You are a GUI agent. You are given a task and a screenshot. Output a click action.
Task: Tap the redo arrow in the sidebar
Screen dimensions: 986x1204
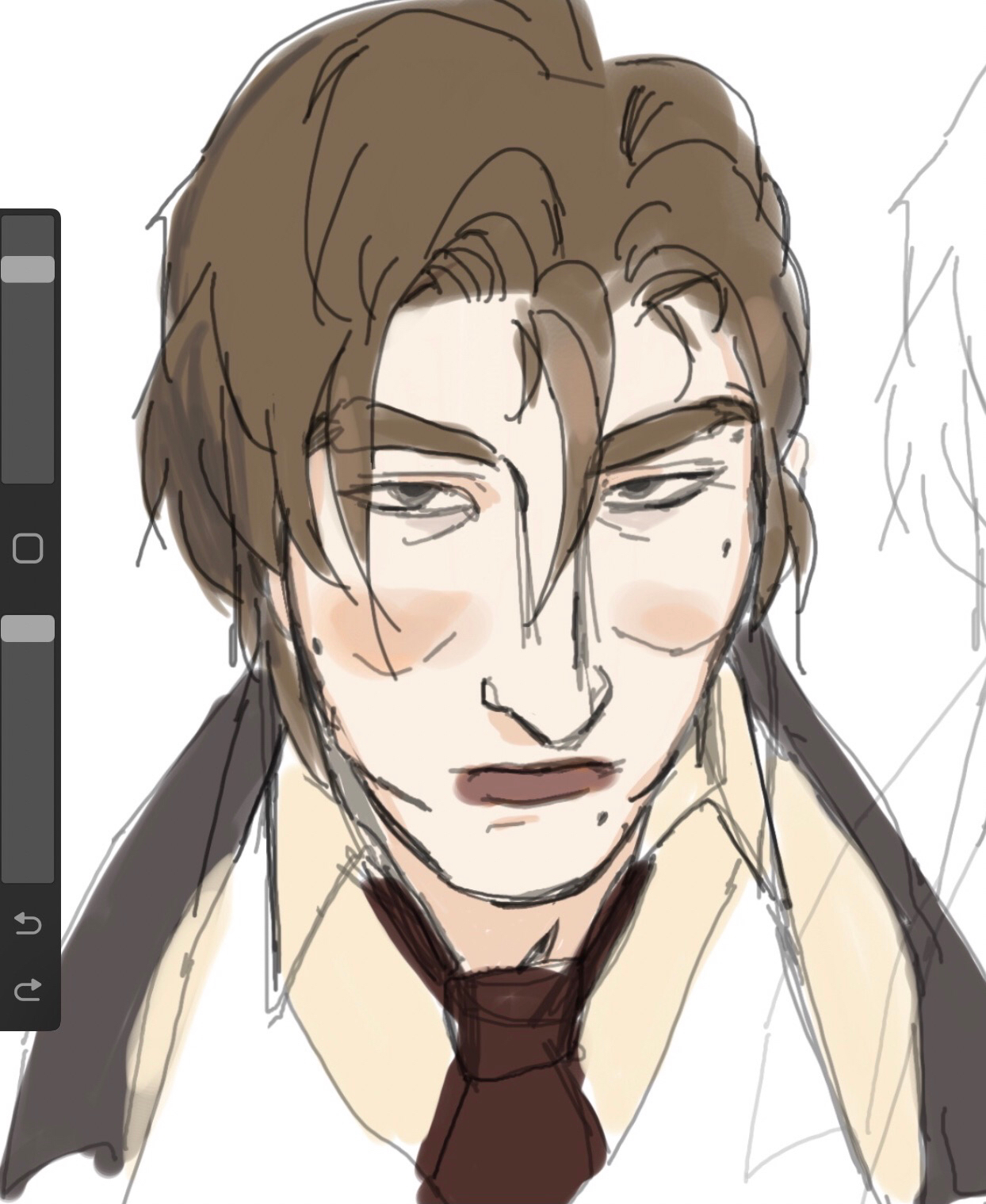[28, 989]
